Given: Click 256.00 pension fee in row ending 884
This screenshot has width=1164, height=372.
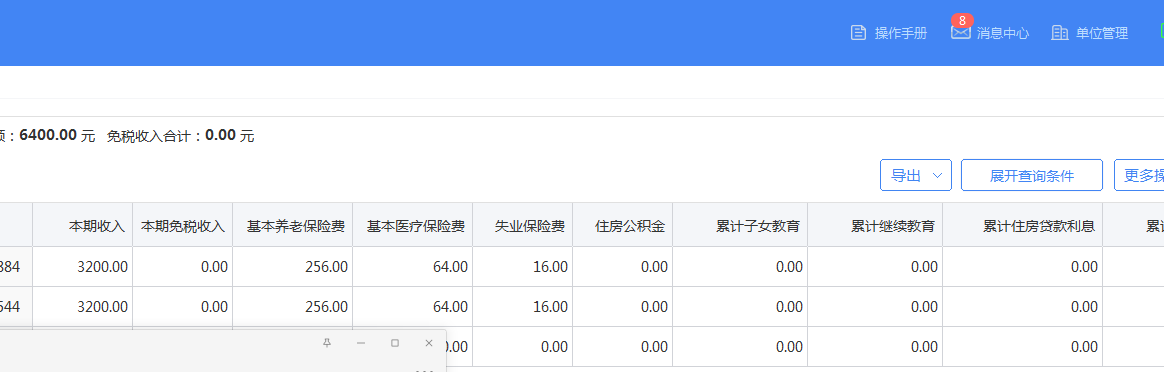Looking at the screenshot, I should pyautogui.click(x=326, y=267).
